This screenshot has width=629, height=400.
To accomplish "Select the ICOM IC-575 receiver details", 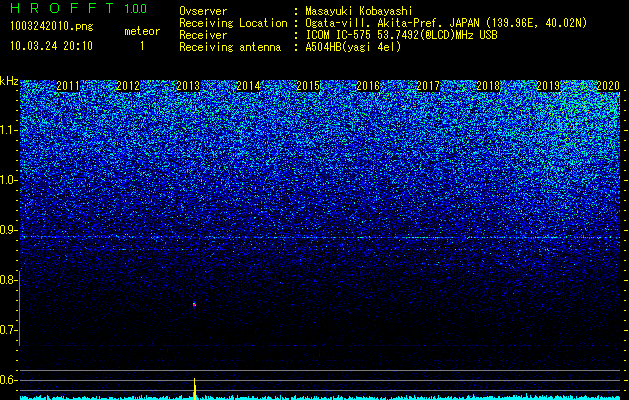I will coord(401,35).
